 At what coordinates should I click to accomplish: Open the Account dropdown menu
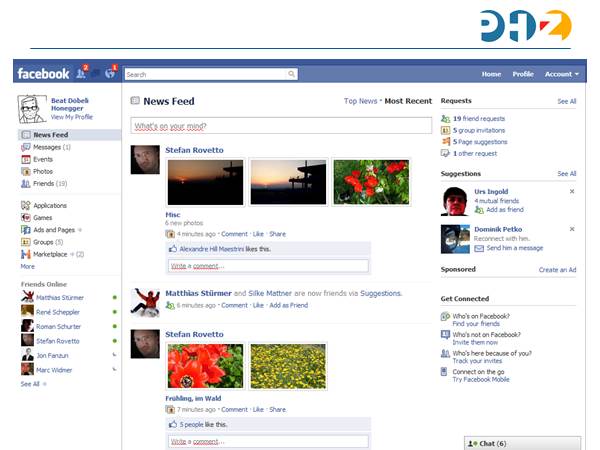562,74
